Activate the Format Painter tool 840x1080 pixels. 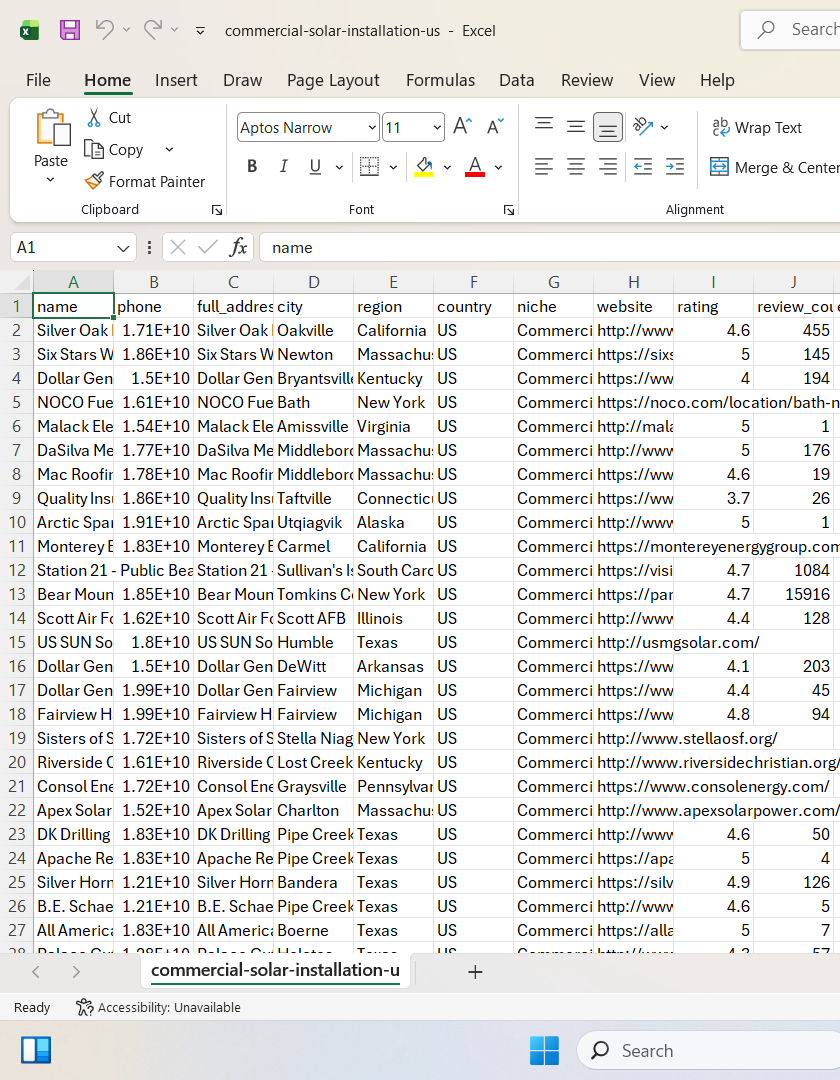(x=145, y=181)
